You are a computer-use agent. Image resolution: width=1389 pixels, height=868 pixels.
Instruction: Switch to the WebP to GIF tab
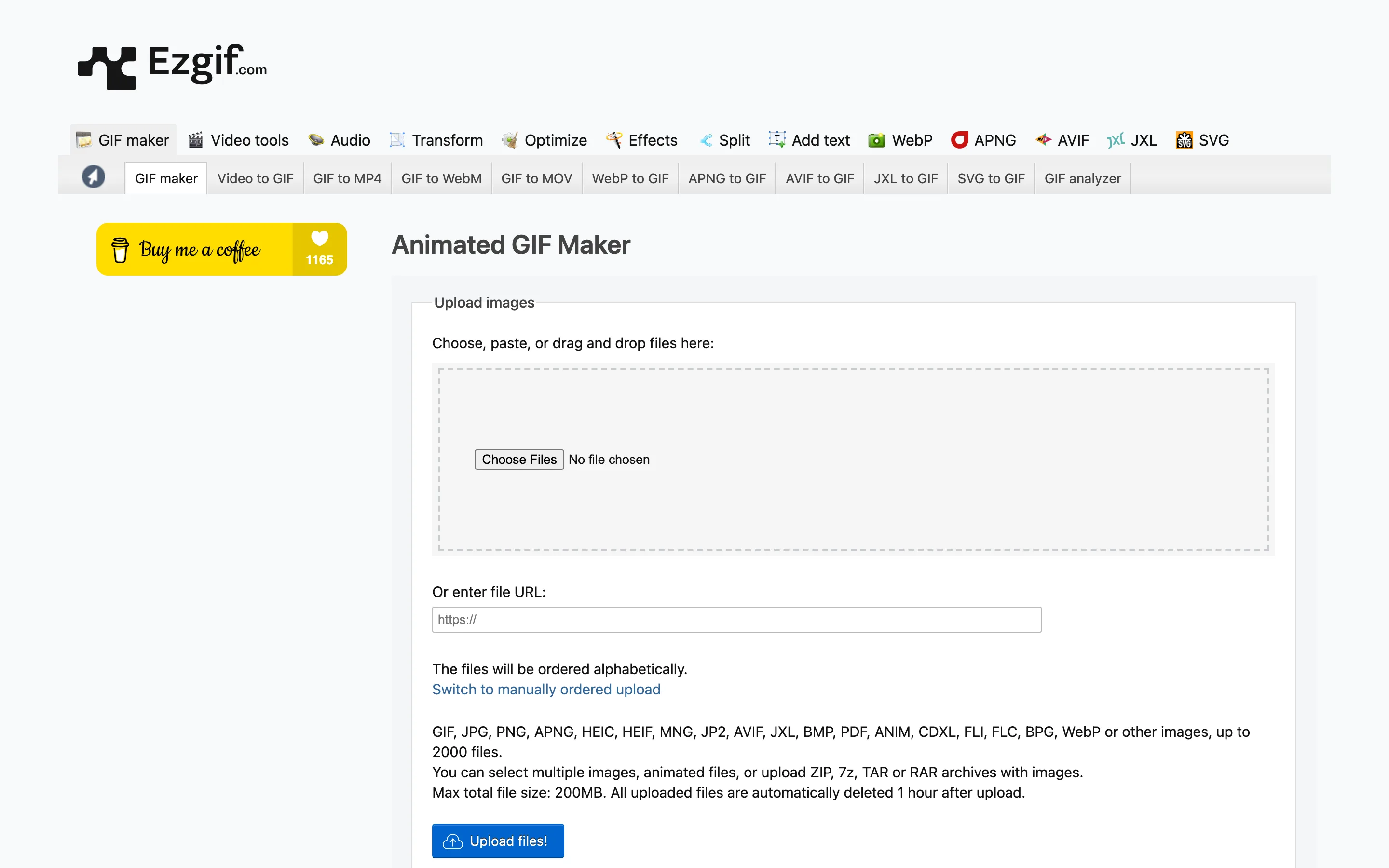(630, 178)
